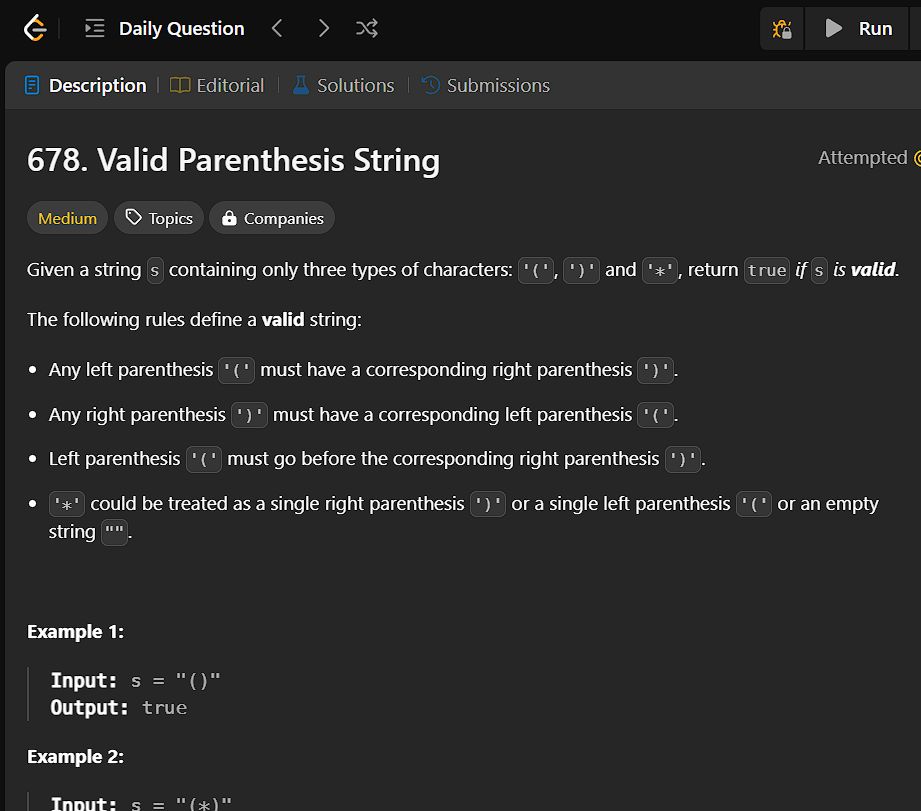
Task: Click the Daily Question label
Action: [181, 29]
